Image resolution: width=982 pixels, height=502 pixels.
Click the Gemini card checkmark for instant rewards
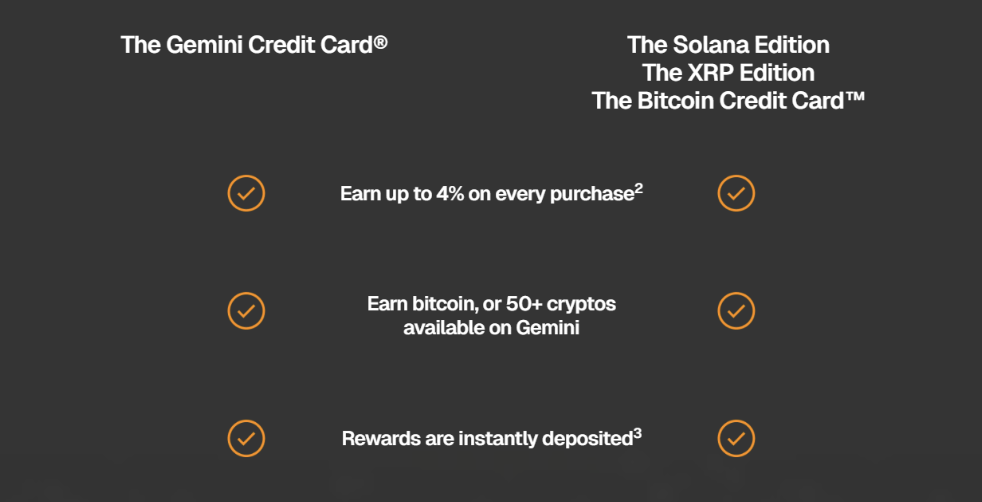[246, 438]
